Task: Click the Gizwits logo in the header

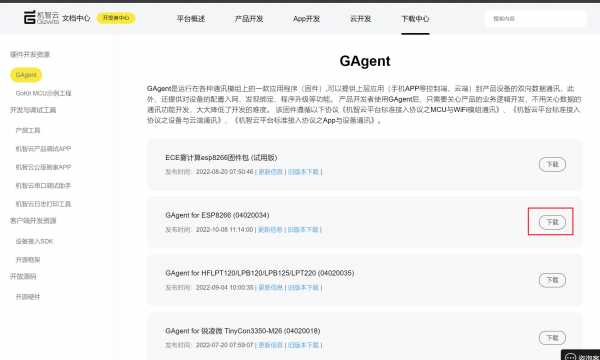Action: 41,18
